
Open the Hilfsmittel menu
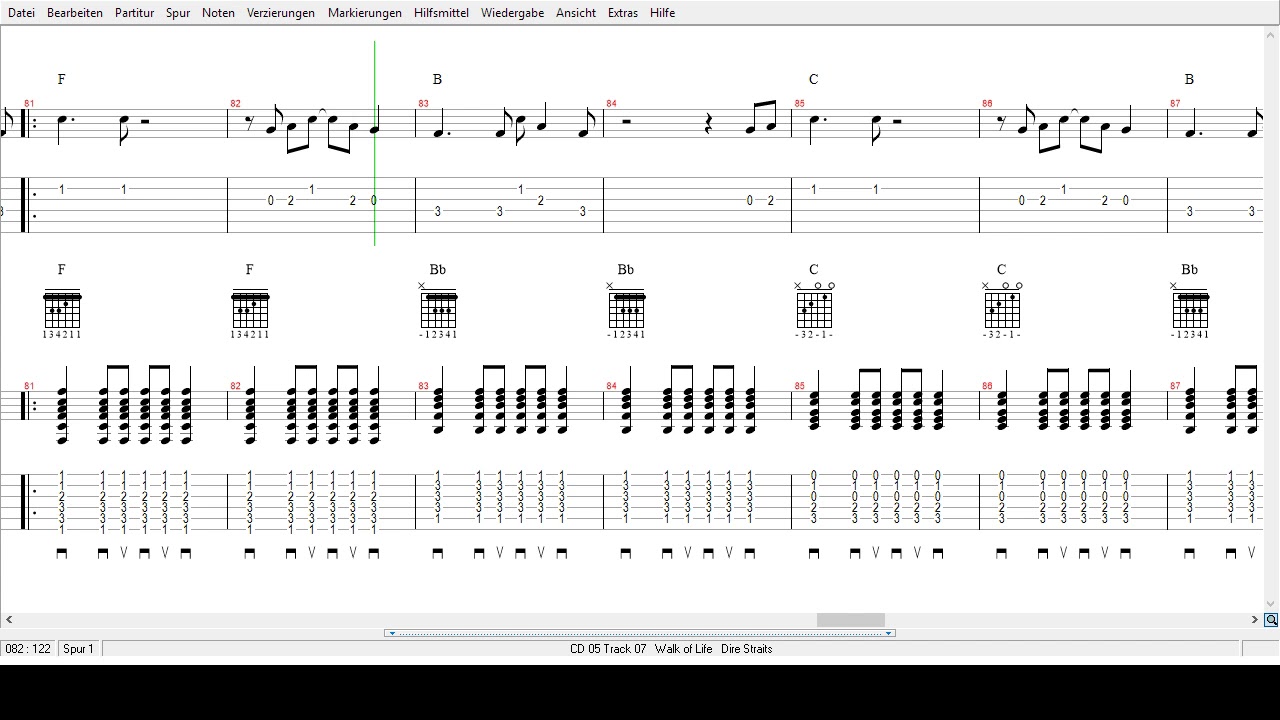(x=441, y=13)
